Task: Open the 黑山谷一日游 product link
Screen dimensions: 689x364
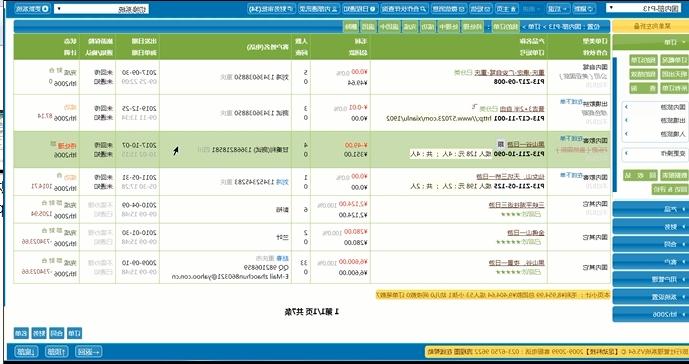Action: click(x=526, y=144)
